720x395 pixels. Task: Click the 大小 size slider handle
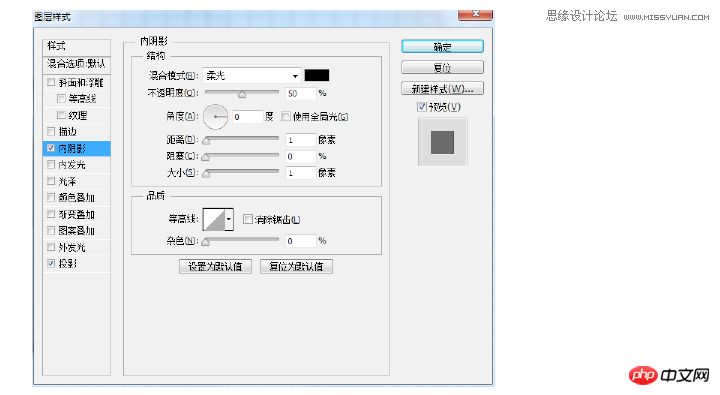click(x=206, y=174)
